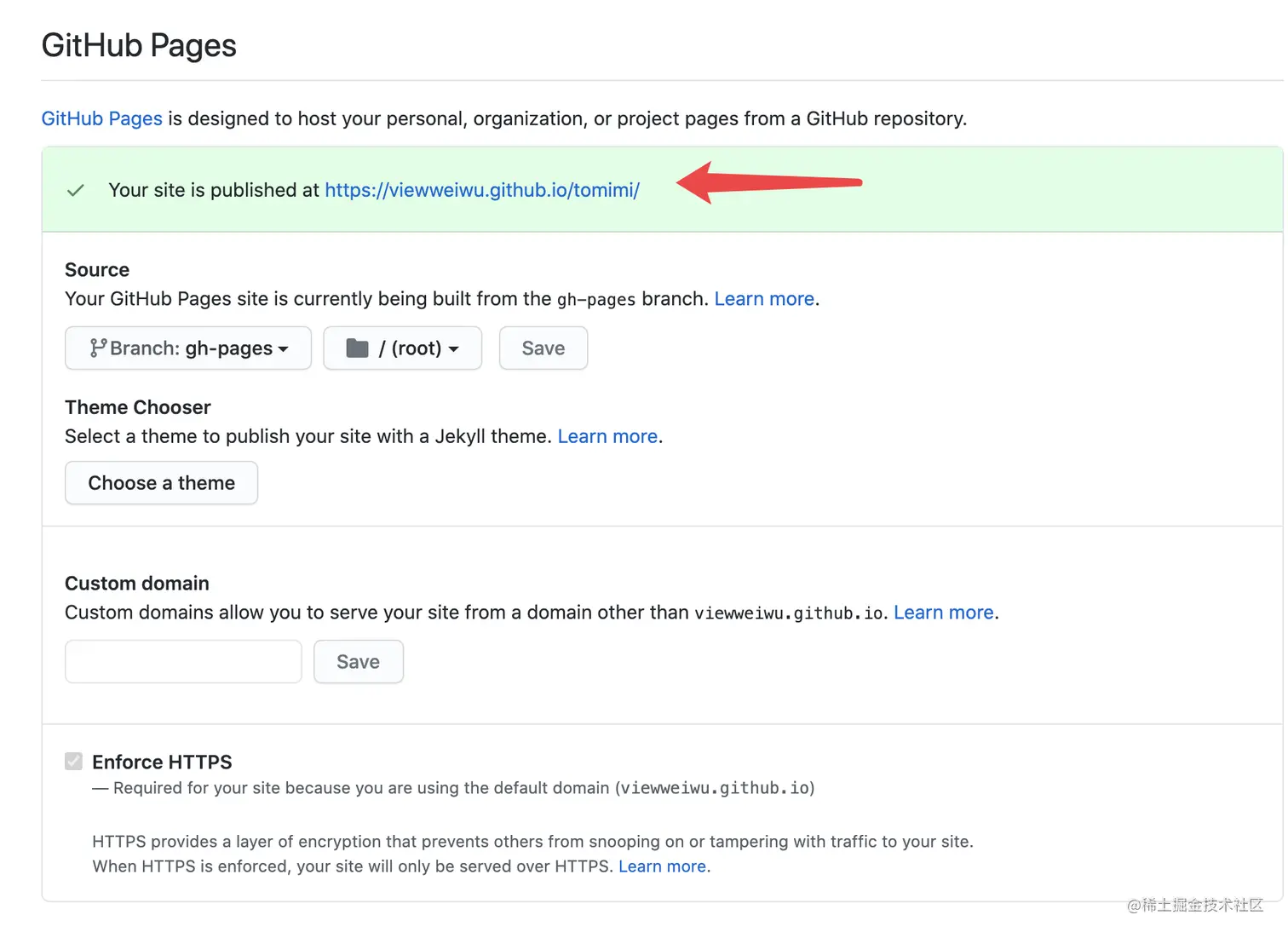Image resolution: width=1288 pixels, height=938 pixels.
Task: Click the folder icon in the root selector
Action: pos(357,348)
